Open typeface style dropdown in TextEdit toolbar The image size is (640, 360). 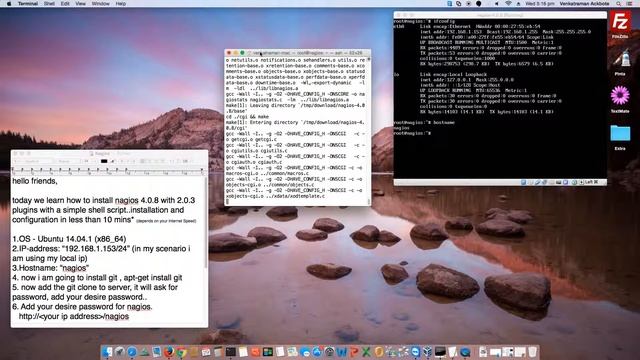click(68, 161)
